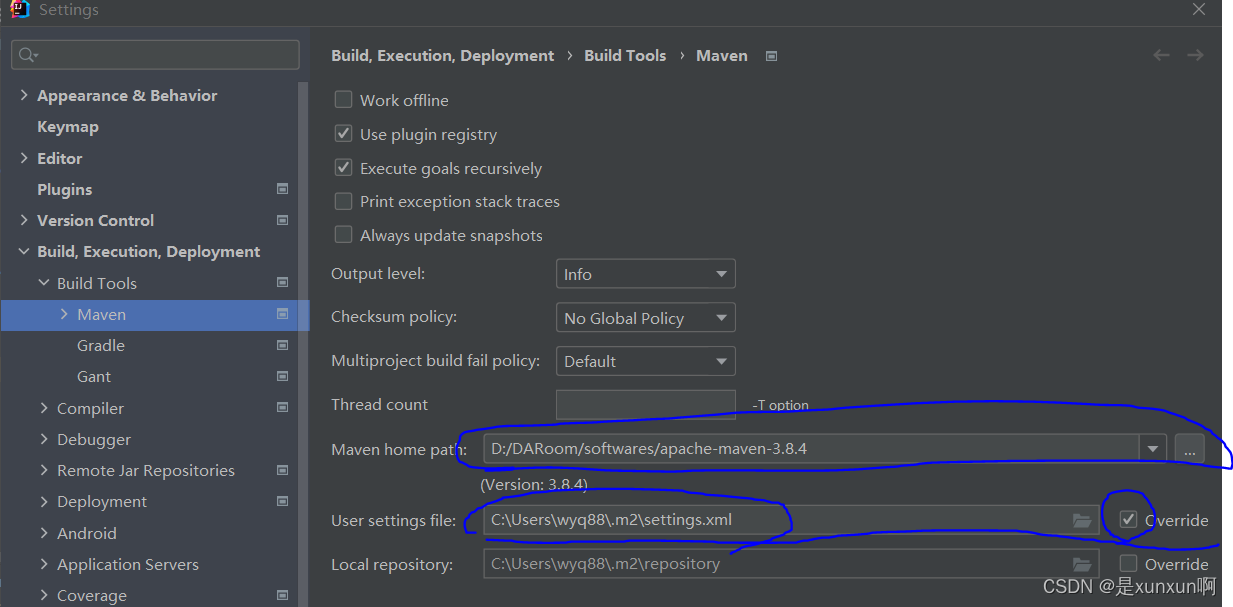Screen dimensions: 1233x607
Task: Click the User settings file path field
Action: 791,520
